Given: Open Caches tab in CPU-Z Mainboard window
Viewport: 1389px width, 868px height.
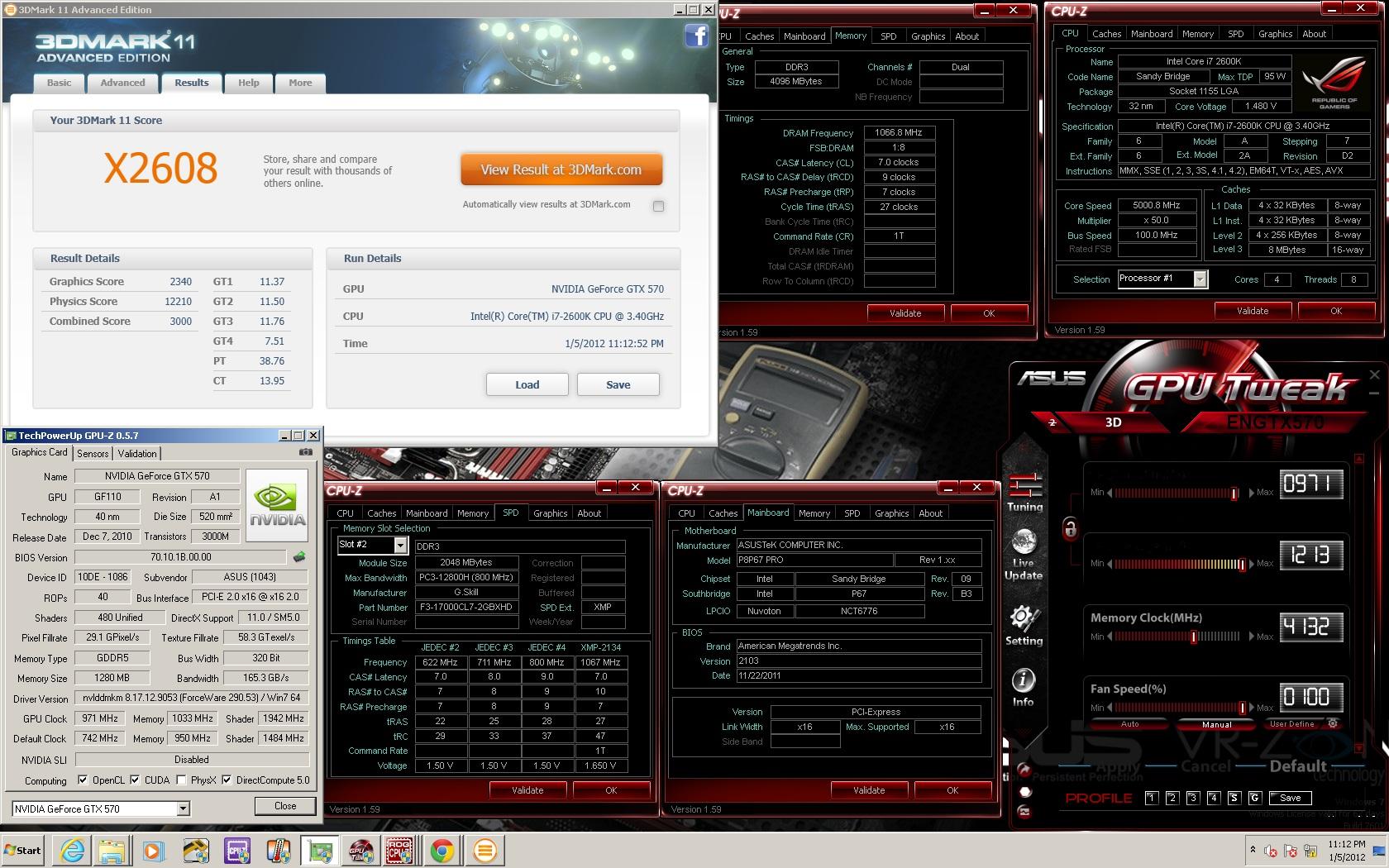Looking at the screenshot, I should 723,513.
